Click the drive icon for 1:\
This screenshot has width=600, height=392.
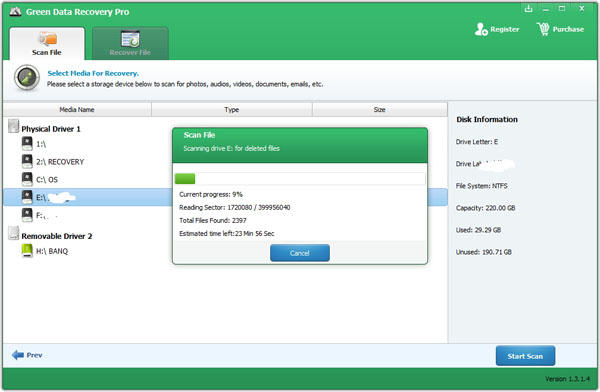pos(27,144)
